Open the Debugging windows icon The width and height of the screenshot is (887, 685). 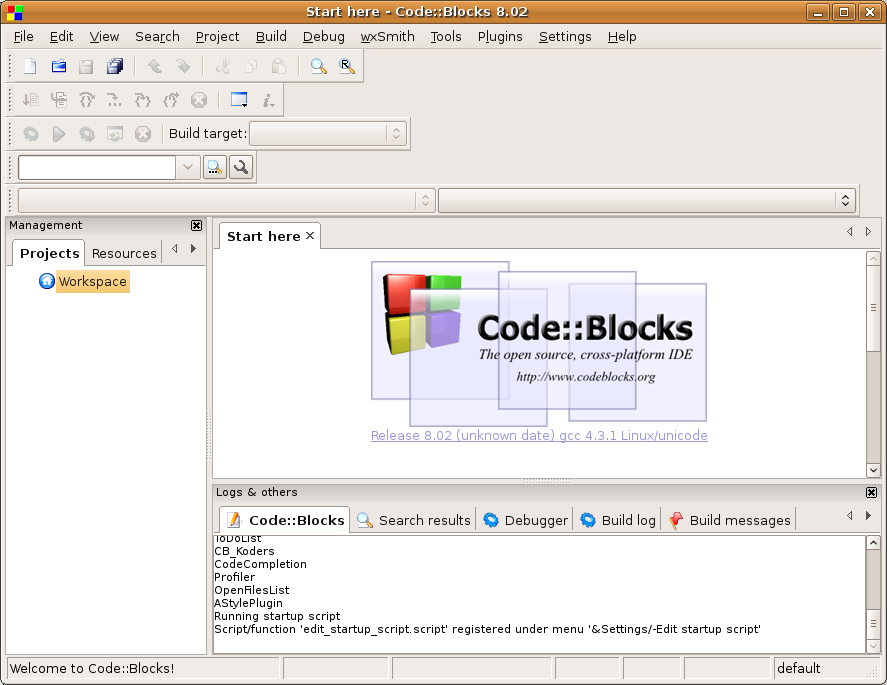click(239, 100)
